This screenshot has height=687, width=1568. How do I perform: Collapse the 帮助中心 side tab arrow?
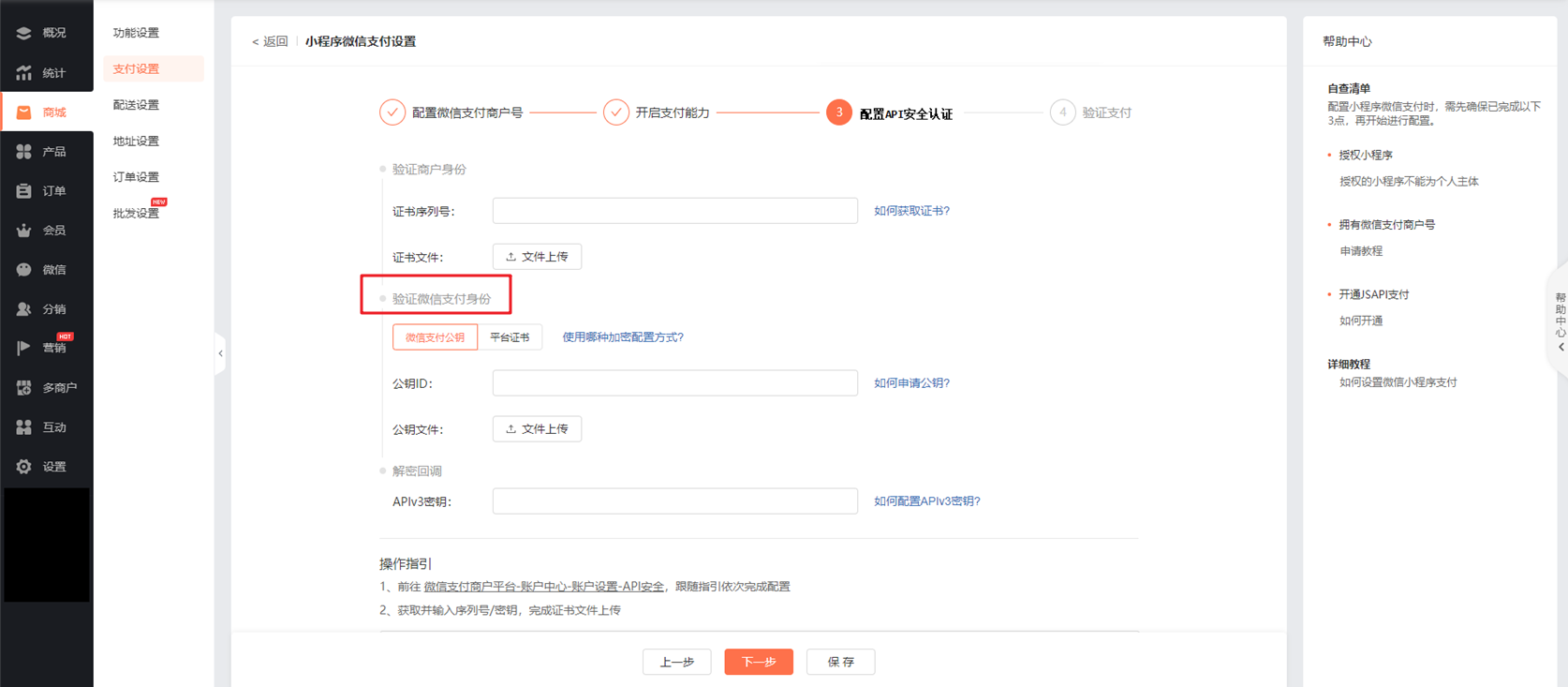tap(1561, 347)
